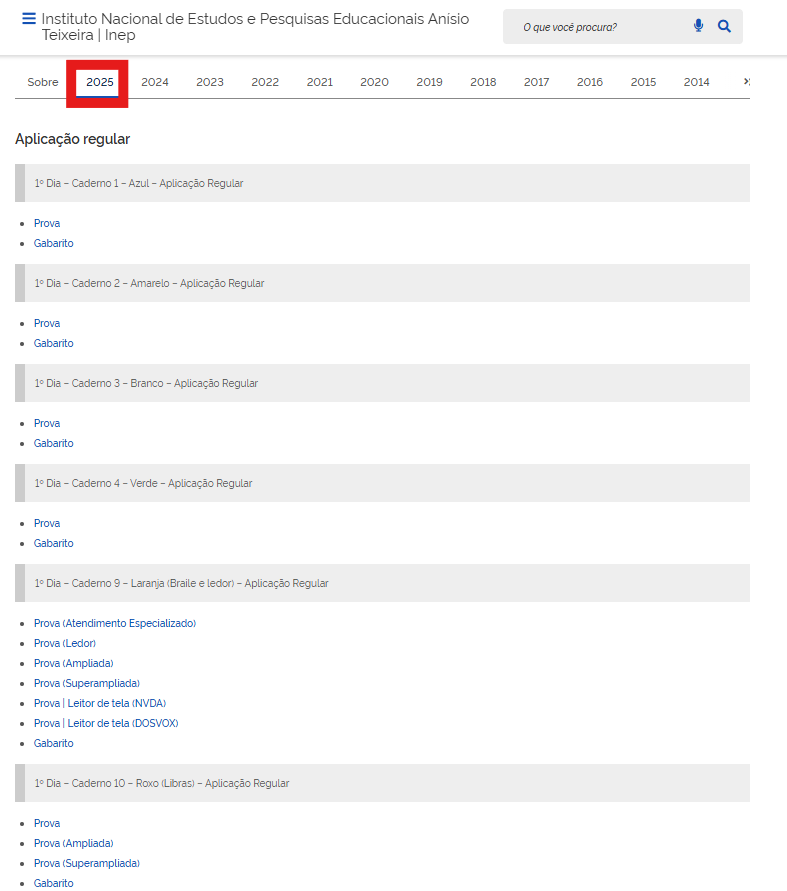Select the 2014 year tab
The image size is (787, 891).
697,82
